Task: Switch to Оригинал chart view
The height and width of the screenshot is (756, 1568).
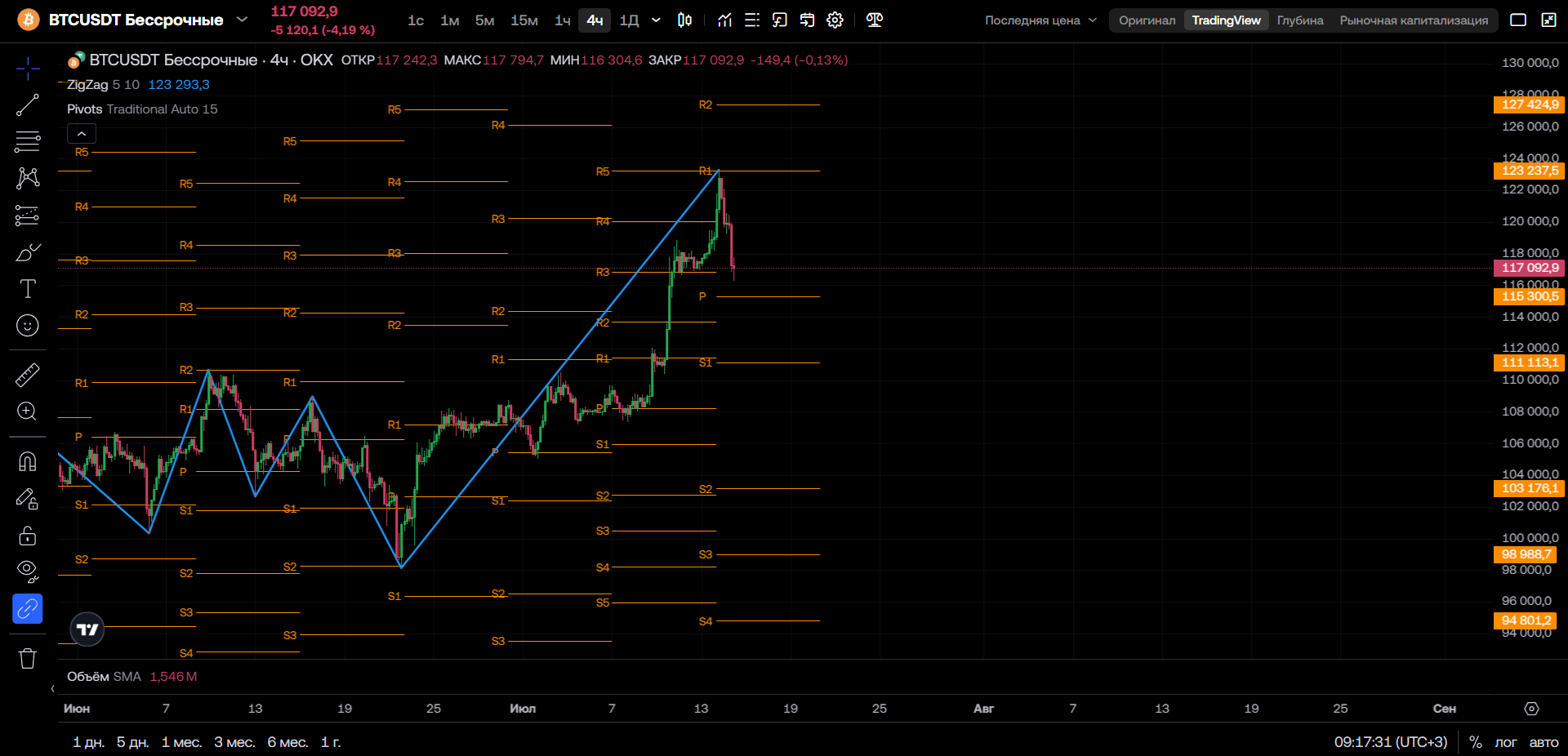Action: 1147,20
